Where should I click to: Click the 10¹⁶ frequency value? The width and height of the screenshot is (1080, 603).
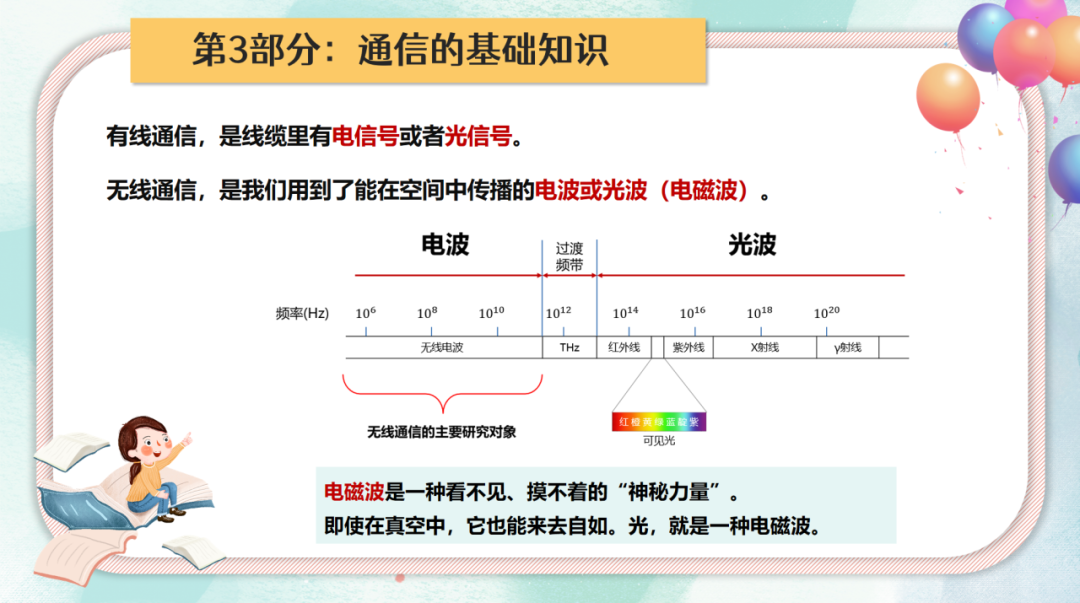692,313
